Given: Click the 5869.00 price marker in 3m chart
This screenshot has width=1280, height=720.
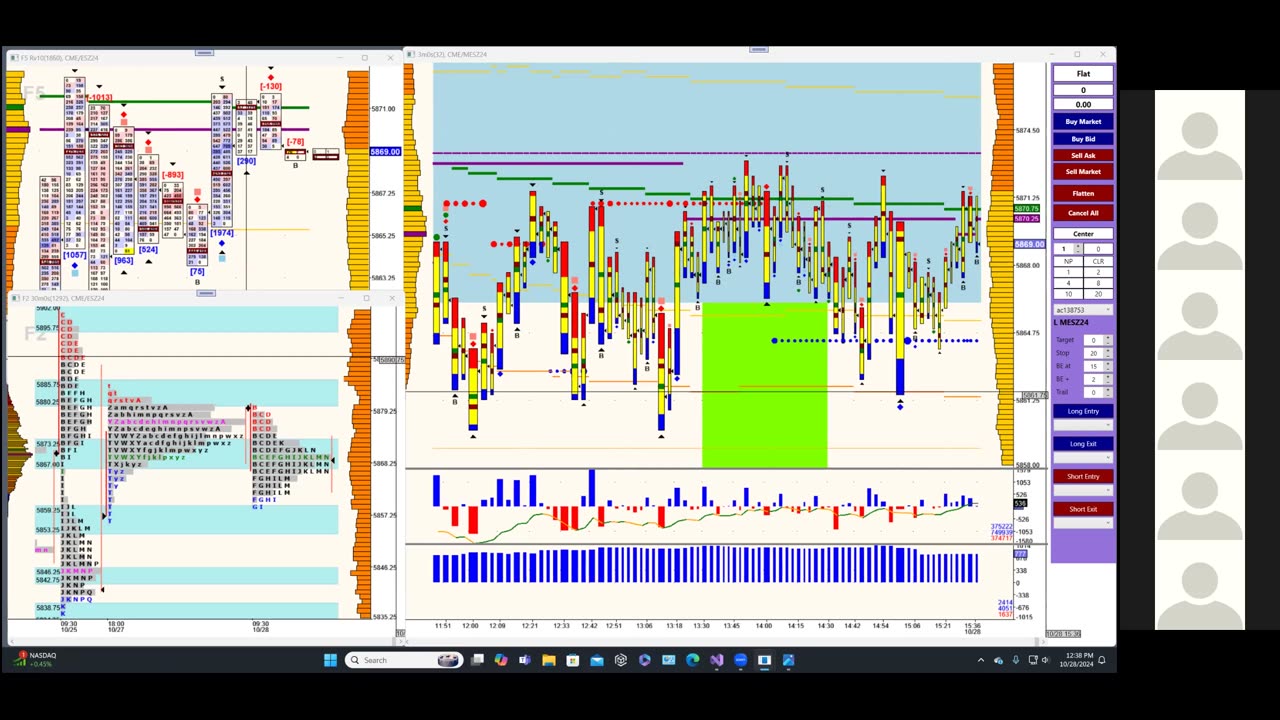Looking at the screenshot, I should [x=1029, y=244].
